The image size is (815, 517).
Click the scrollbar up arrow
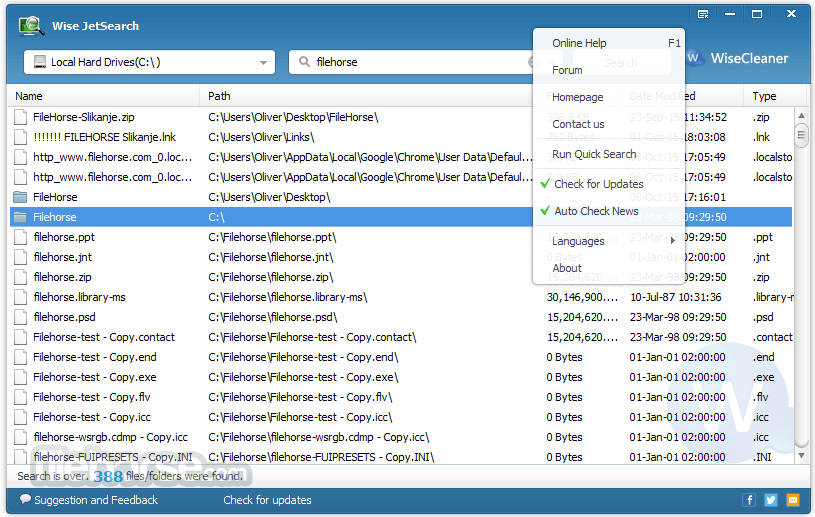[801, 115]
